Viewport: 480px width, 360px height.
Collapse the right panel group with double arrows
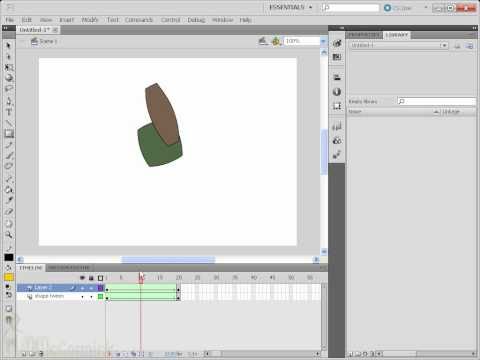[x=474, y=28]
